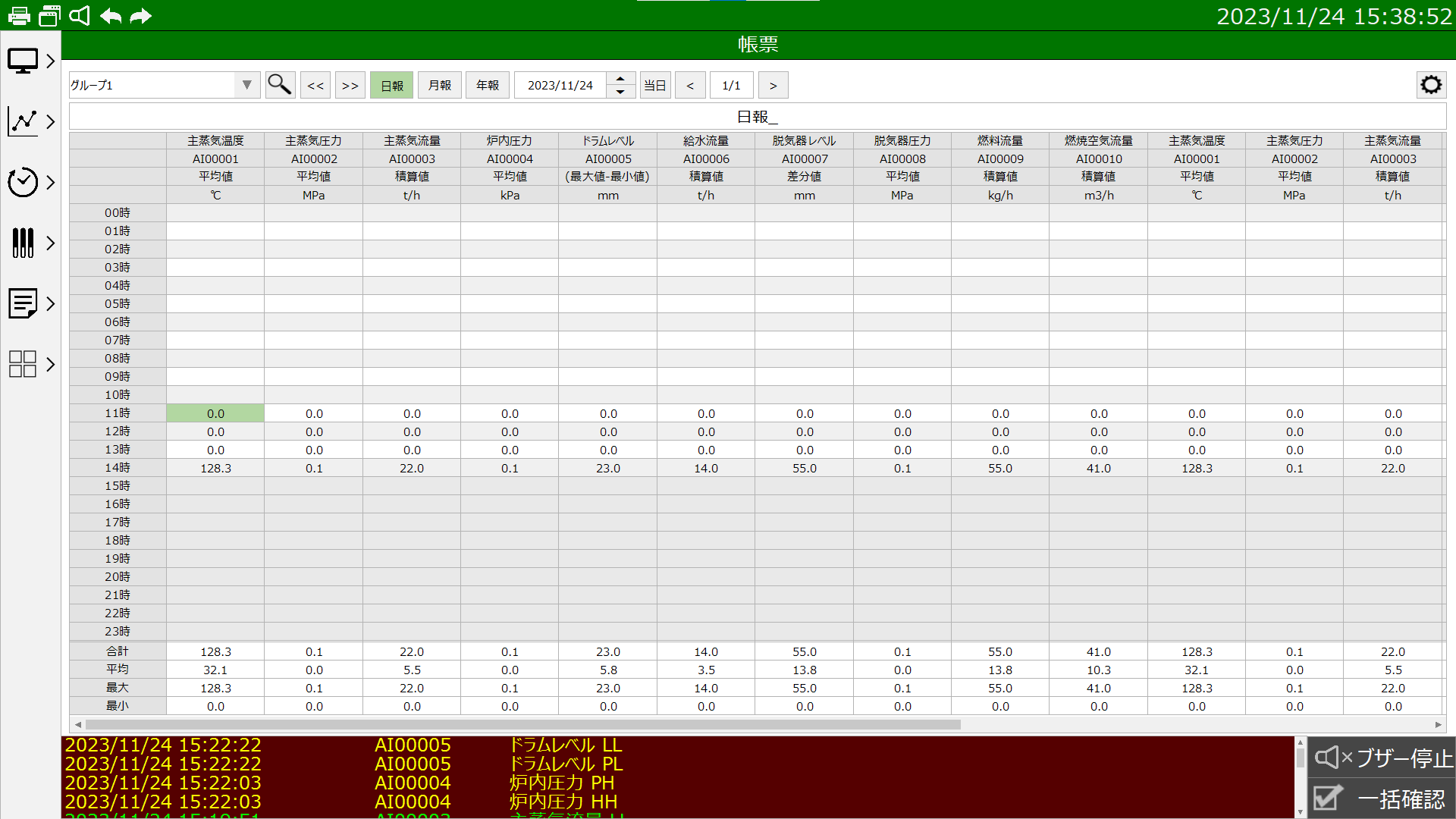Expand the trend graph menu chevron
This screenshot has width=1456, height=819.
coord(51,121)
